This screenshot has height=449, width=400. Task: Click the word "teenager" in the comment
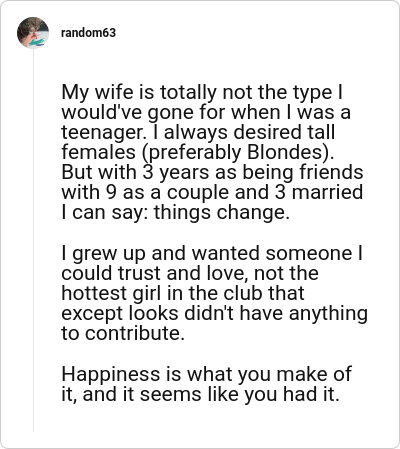coord(104,133)
